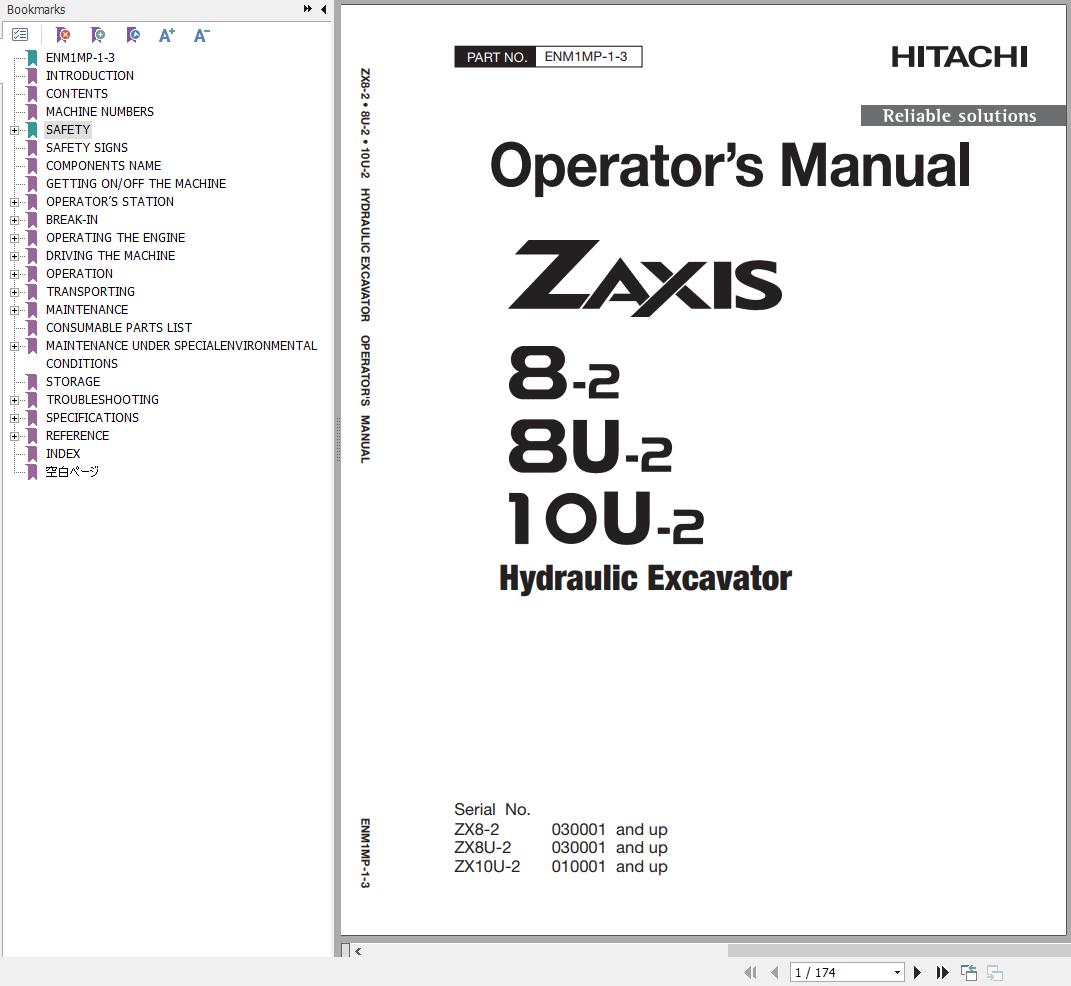Viewport: 1071px width, 986px height.
Task: Open the 空白ページ bookmark
Action: tap(72, 472)
